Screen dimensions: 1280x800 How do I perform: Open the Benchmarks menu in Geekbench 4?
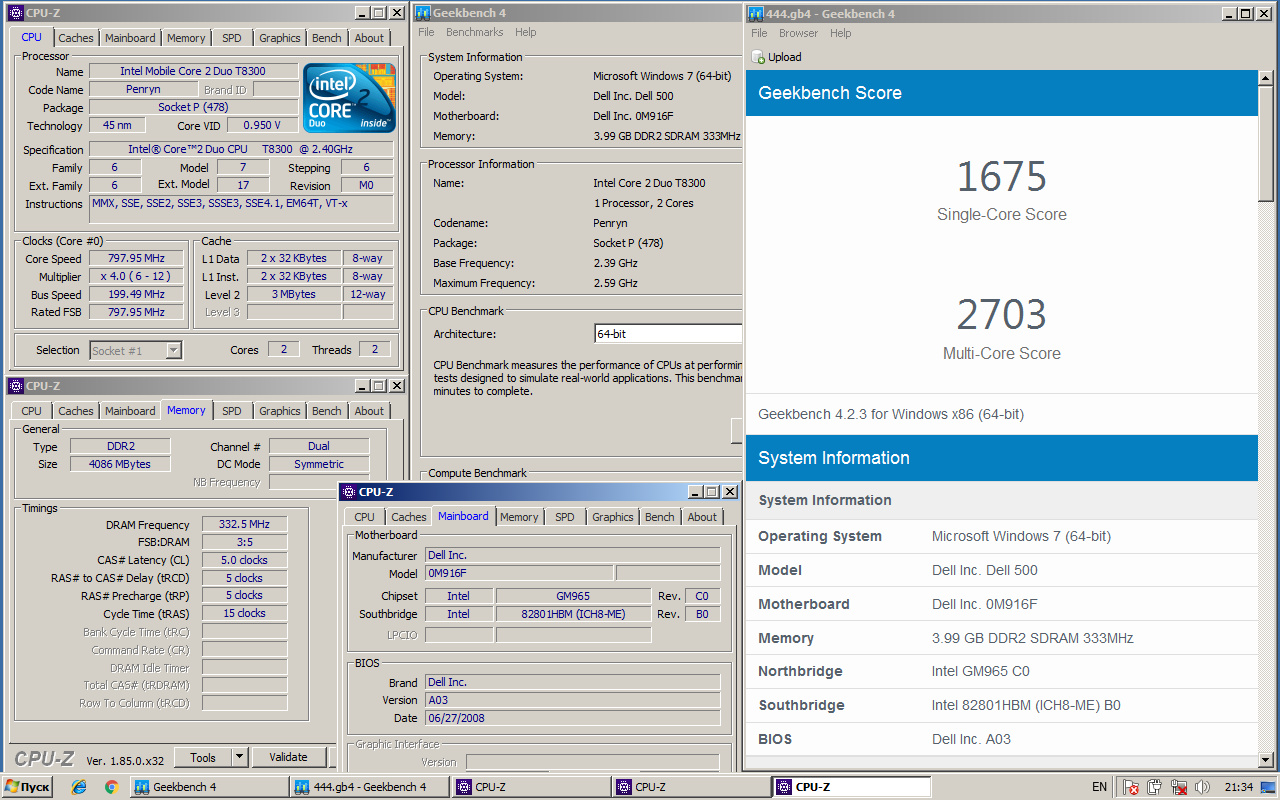pos(475,32)
